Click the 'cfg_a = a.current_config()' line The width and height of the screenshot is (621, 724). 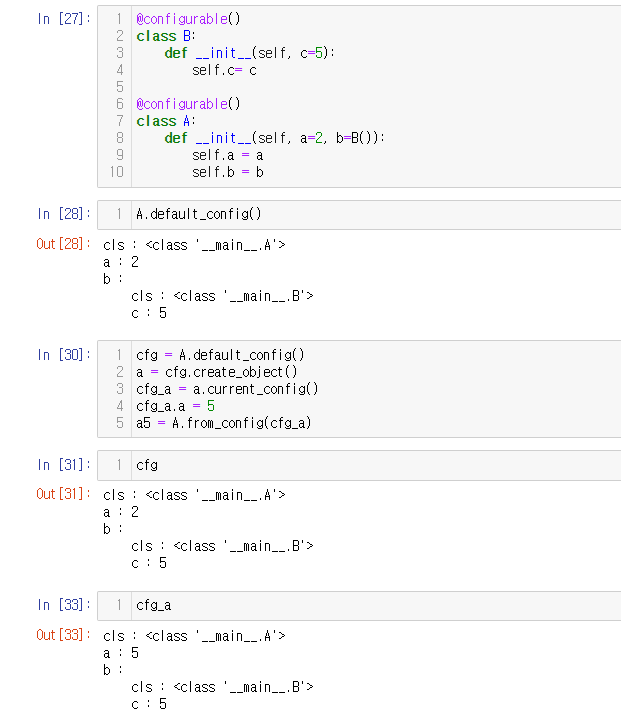227,389
